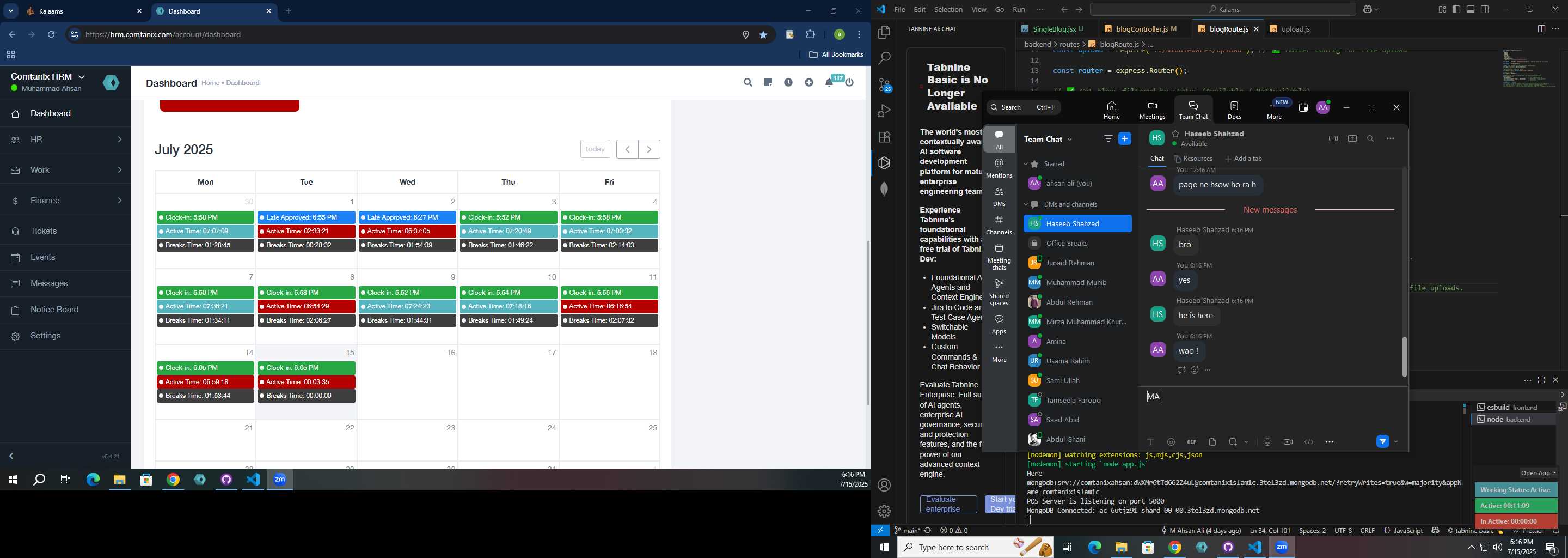Click the today button on calendar
Screen dimensions: 1568x558
[595, 149]
